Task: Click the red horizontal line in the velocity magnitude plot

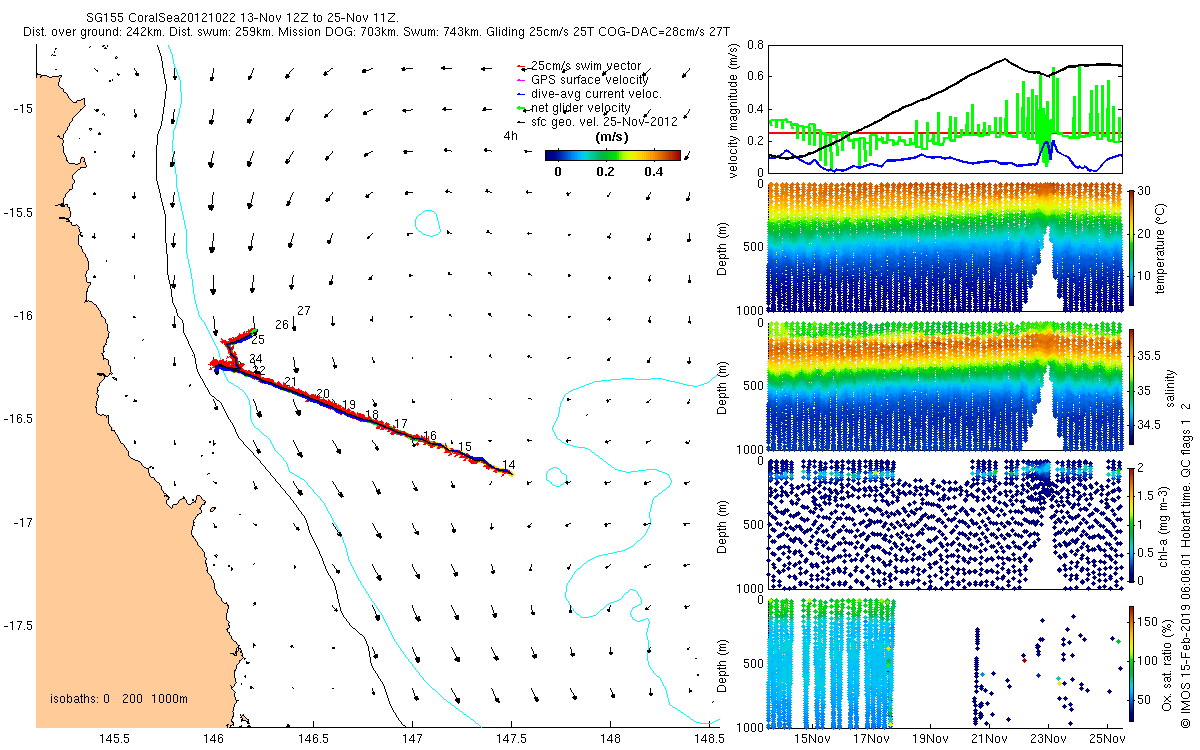Action: coord(944,133)
